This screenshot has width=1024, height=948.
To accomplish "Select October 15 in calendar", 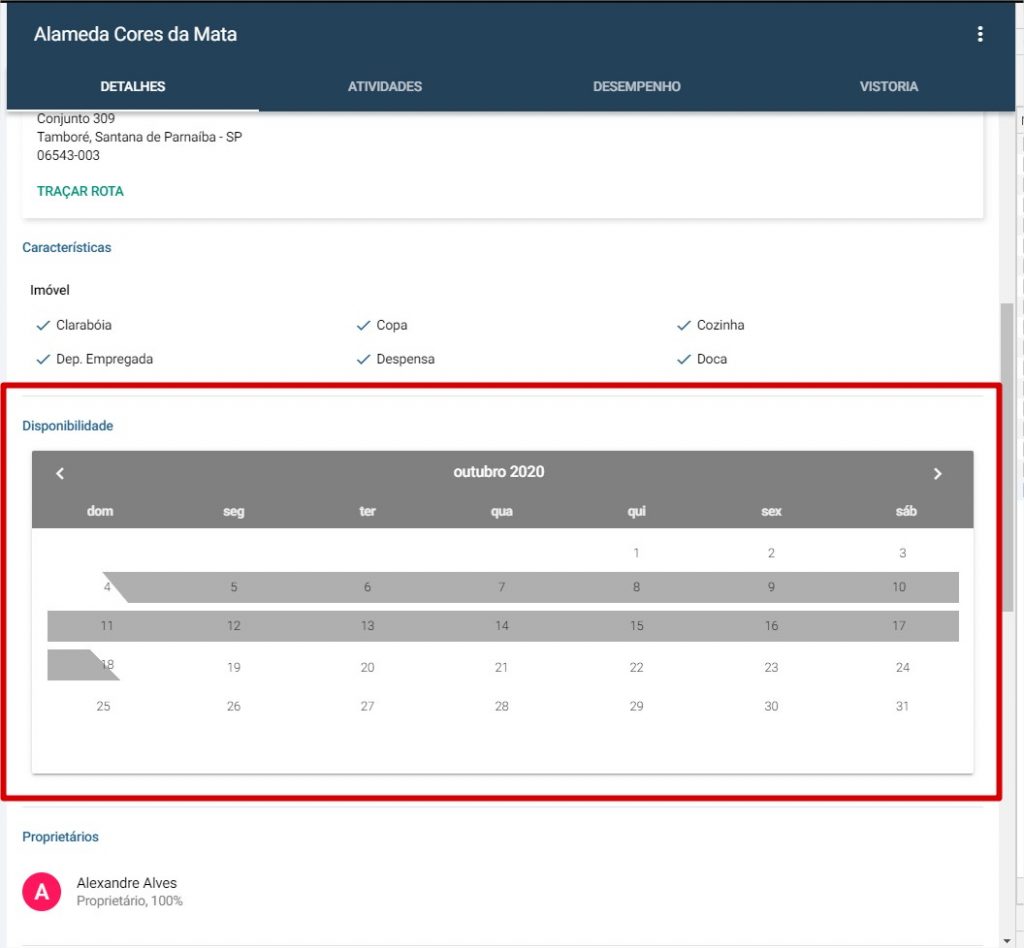I will click(636, 625).
